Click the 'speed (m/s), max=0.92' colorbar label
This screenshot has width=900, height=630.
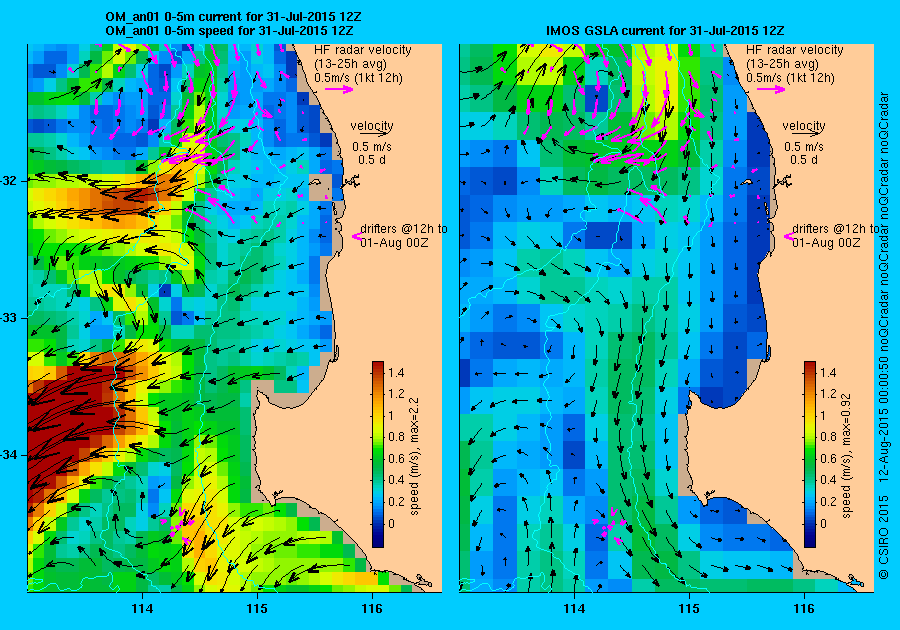coord(847,456)
